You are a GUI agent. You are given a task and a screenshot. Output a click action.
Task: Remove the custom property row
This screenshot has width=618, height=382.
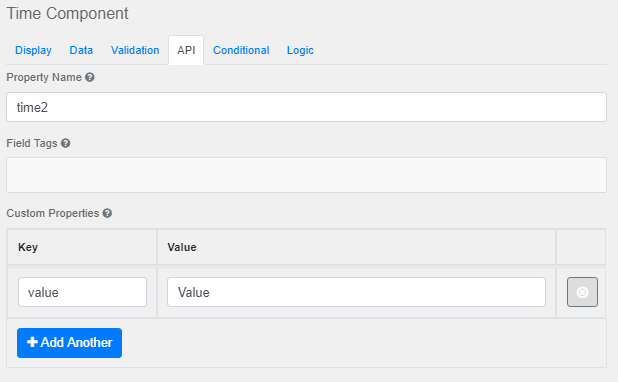pyautogui.click(x=582, y=292)
